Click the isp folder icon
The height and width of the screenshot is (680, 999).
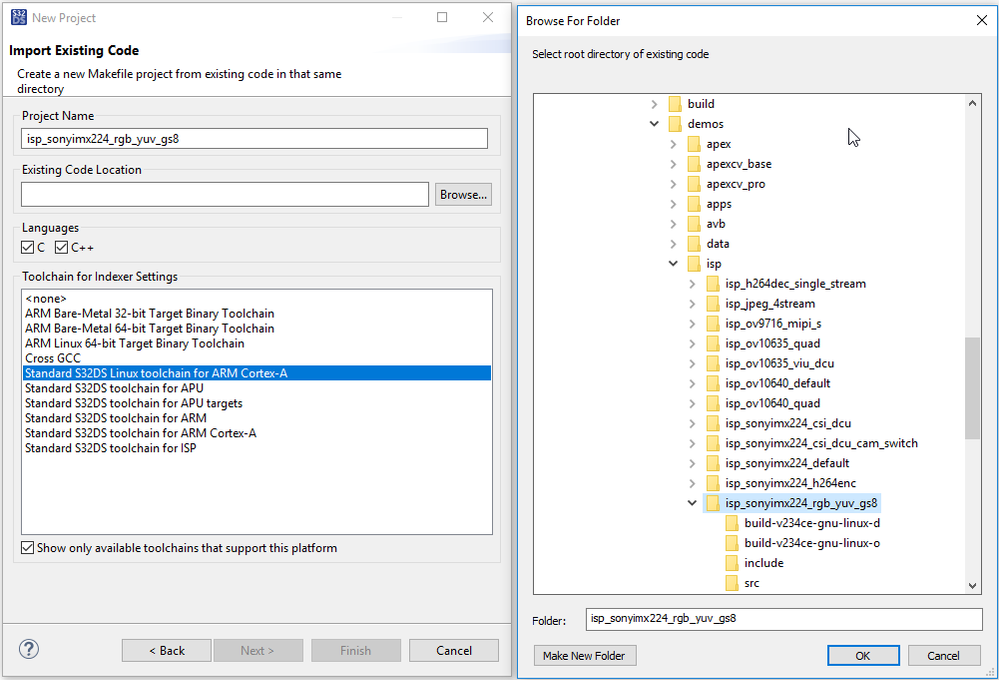(694, 264)
